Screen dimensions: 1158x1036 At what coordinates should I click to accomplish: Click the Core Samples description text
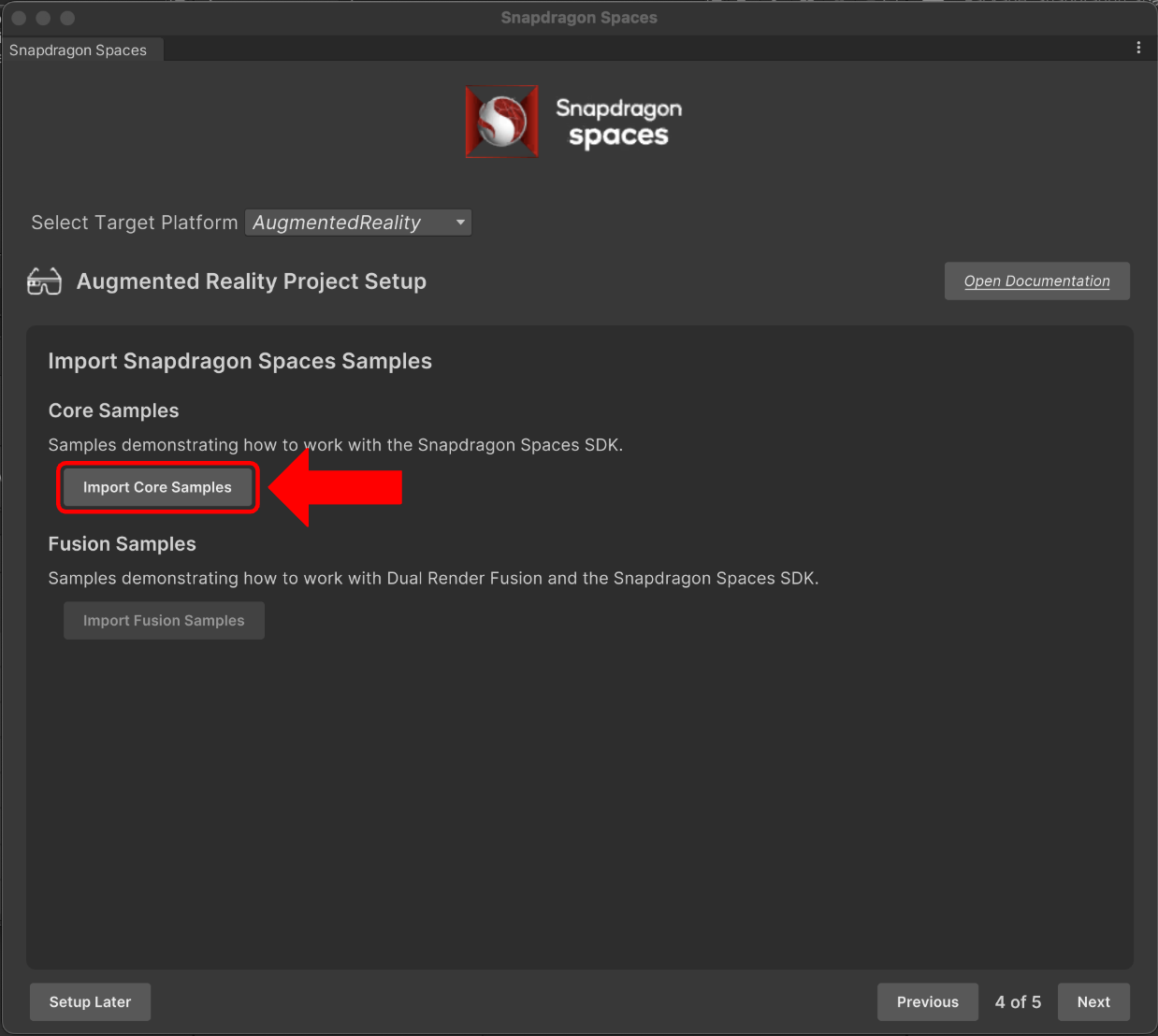point(336,445)
